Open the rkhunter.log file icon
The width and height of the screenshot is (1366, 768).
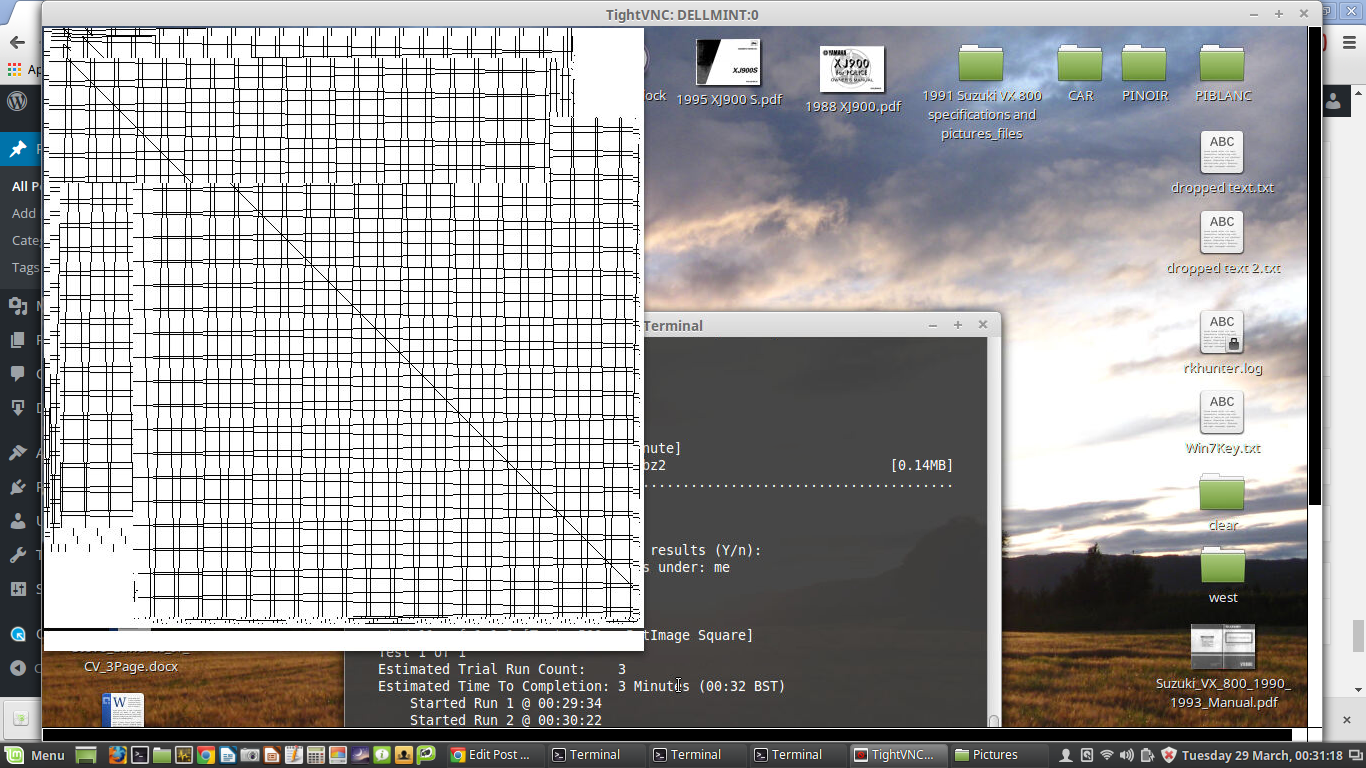[x=1222, y=333]
